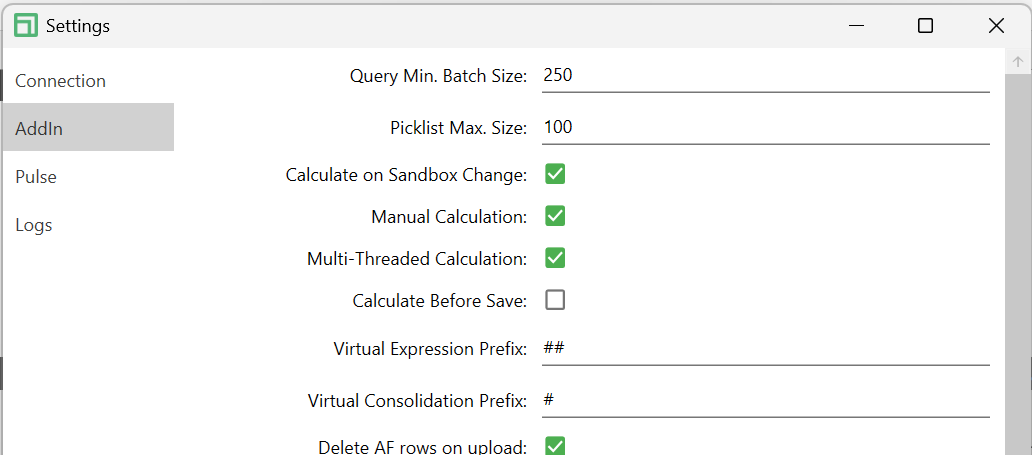Image resolution: width=1032 pixels, height=455 pixels.
Task: Maximize the Settings window
Action: point(925,26)
